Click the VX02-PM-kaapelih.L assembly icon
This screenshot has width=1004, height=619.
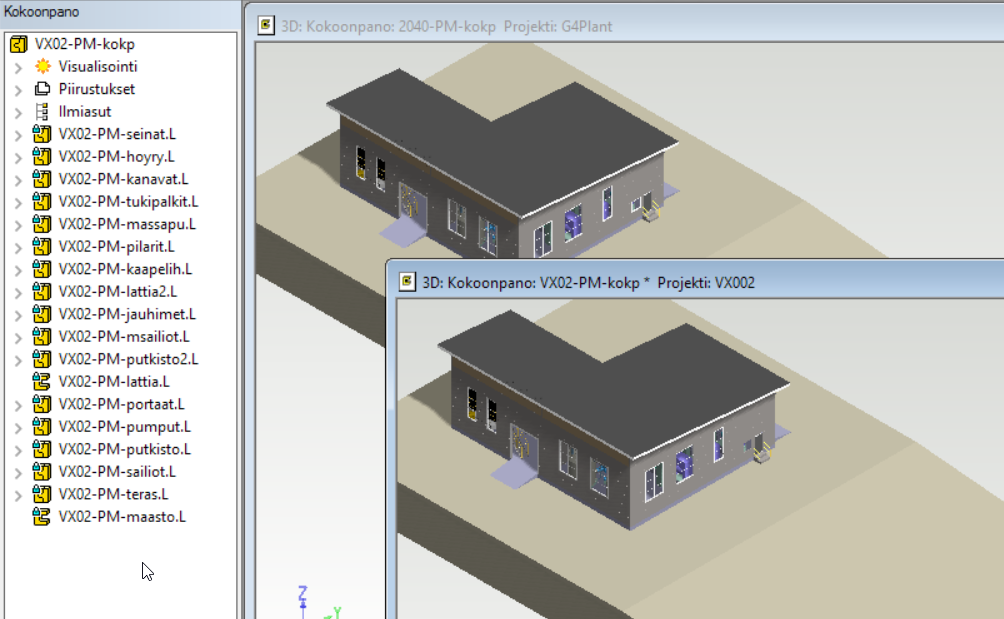point(42,269)
